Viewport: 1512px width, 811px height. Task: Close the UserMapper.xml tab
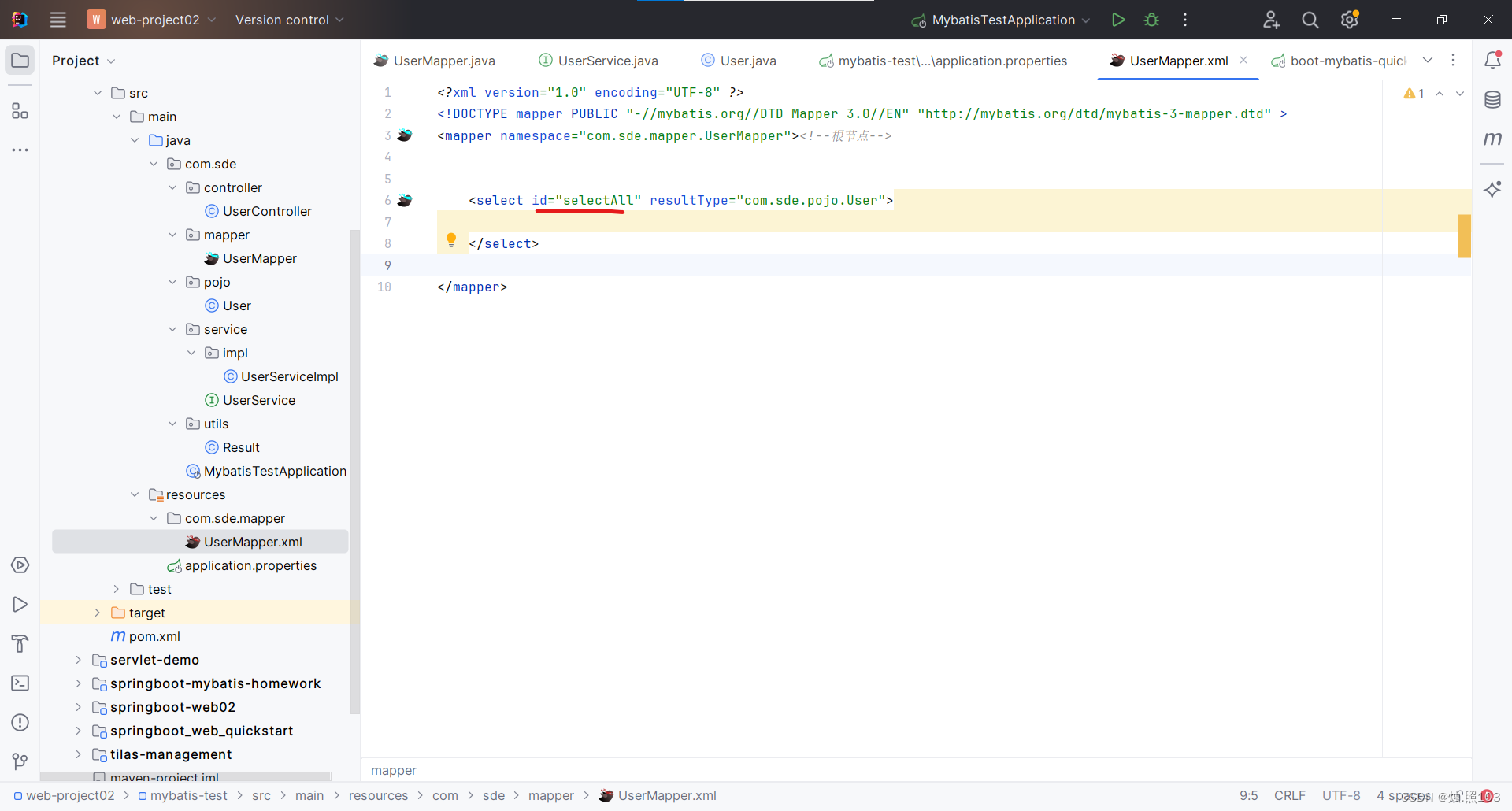pos(1243,60)
